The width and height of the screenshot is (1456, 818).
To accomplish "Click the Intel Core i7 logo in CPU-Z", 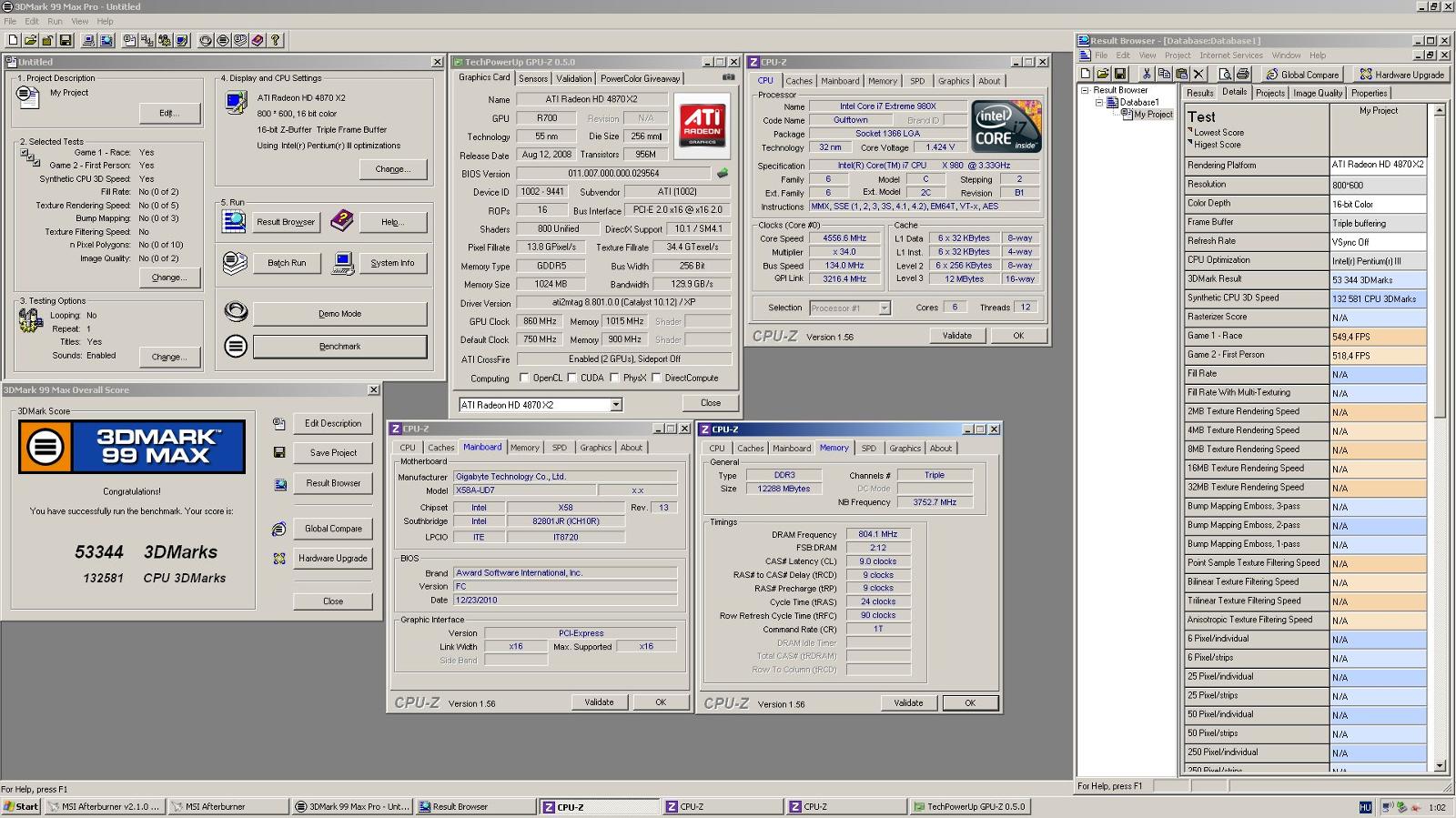I will point(1006,126).
